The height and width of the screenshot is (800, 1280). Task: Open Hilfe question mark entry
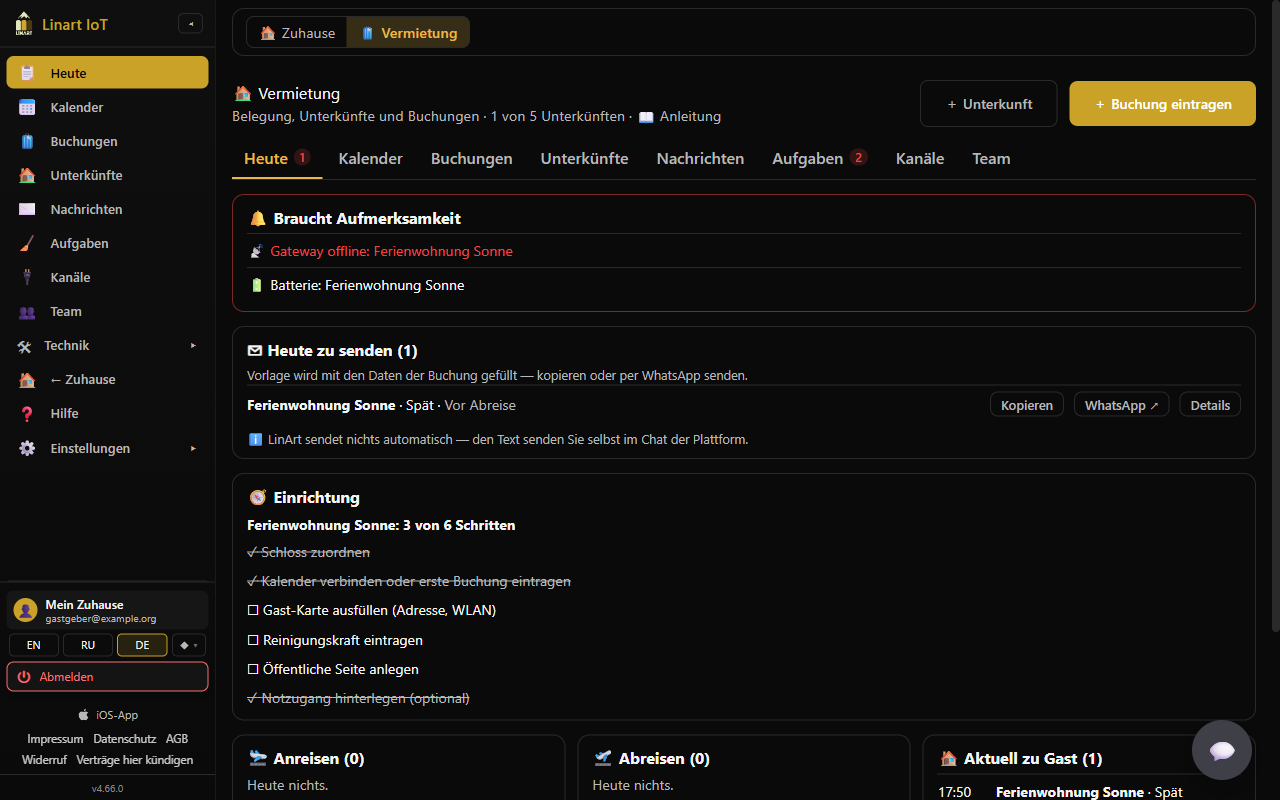(107, 413)
